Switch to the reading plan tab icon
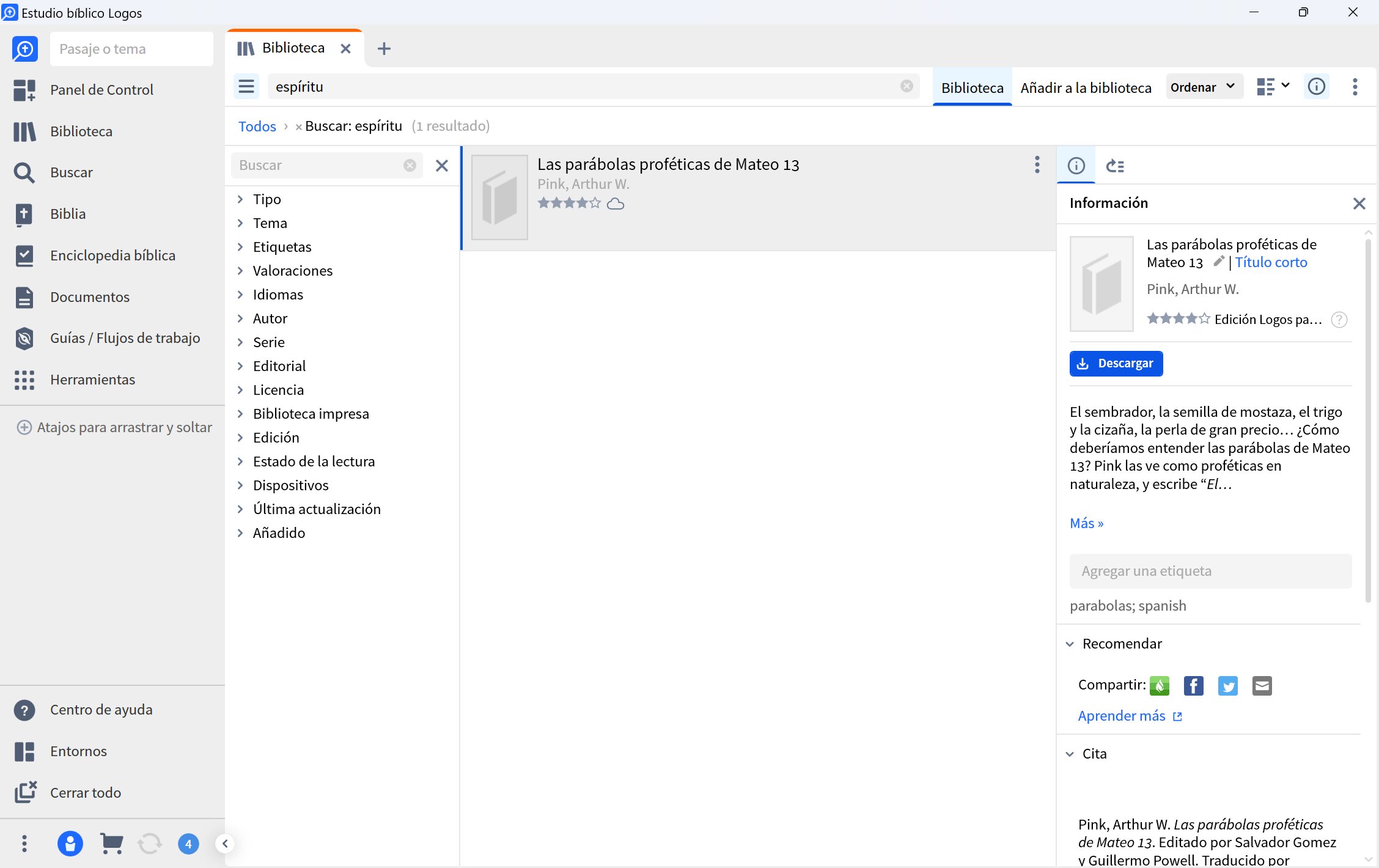Image resolution: width=1379 pixels, height=868 pixels. coord(1116,166)
